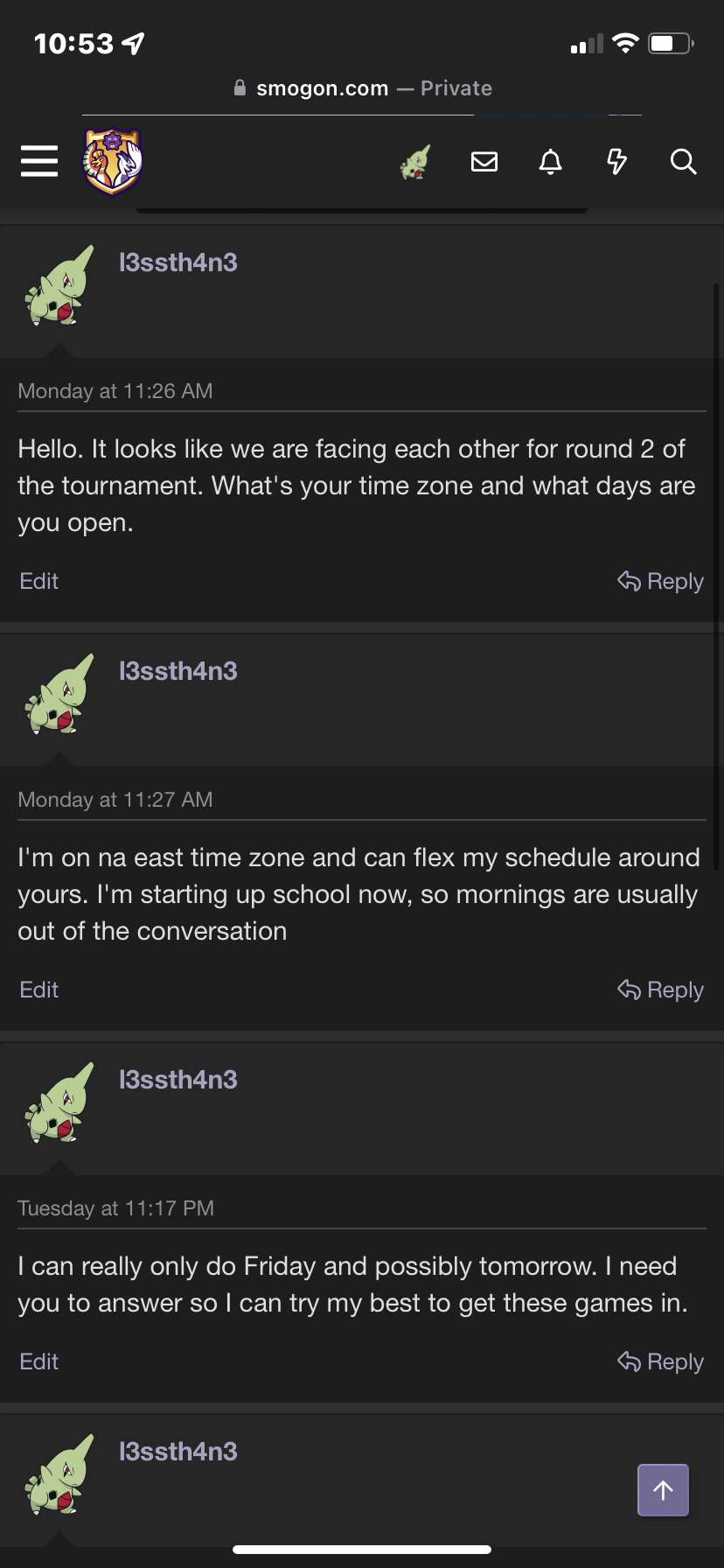Reply to the Monday 11:27 AM message
Image resolution: width=724 pixels, height=1568 pixels.
click(x=661, y=990)
